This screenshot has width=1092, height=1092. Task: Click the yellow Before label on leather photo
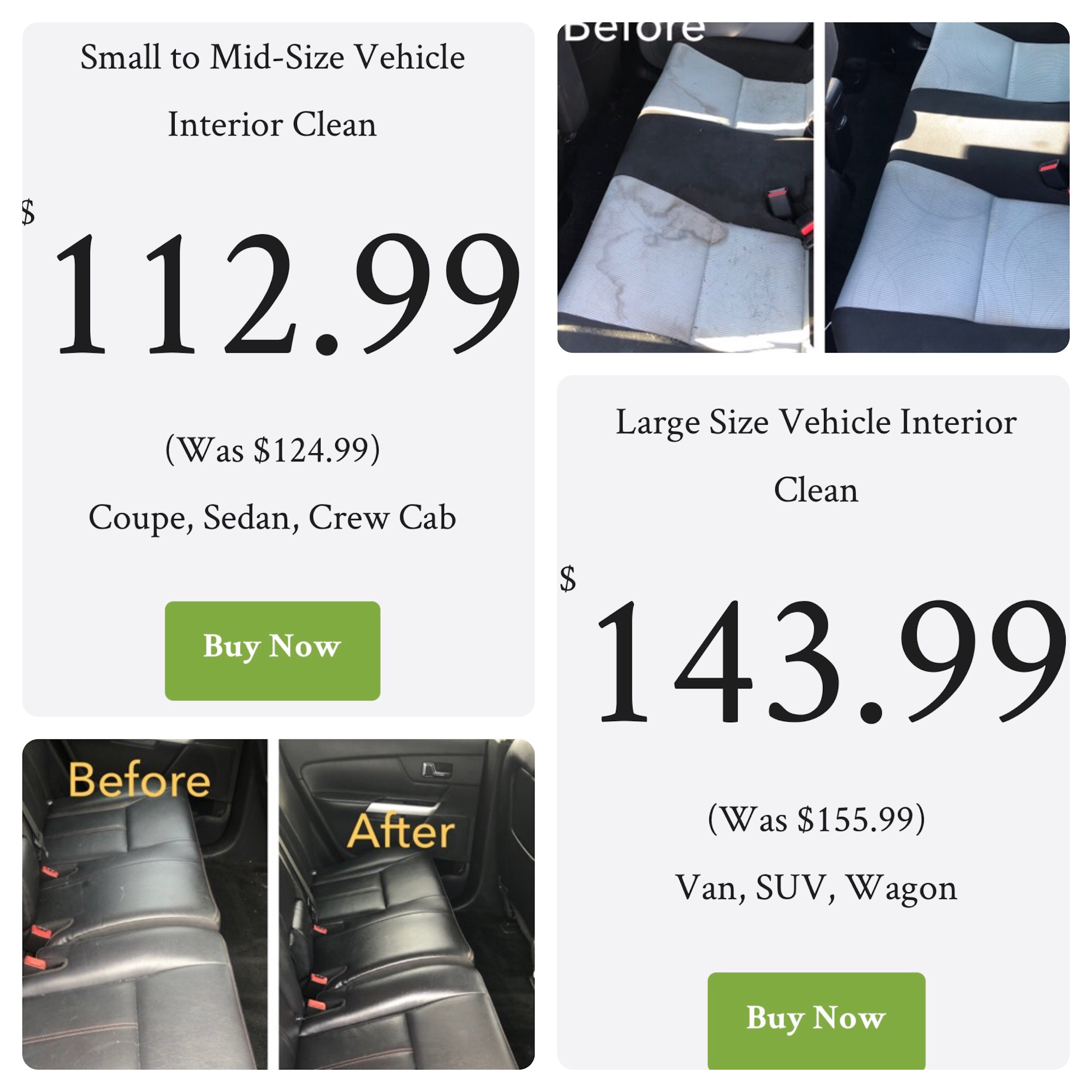coord(139,780)
